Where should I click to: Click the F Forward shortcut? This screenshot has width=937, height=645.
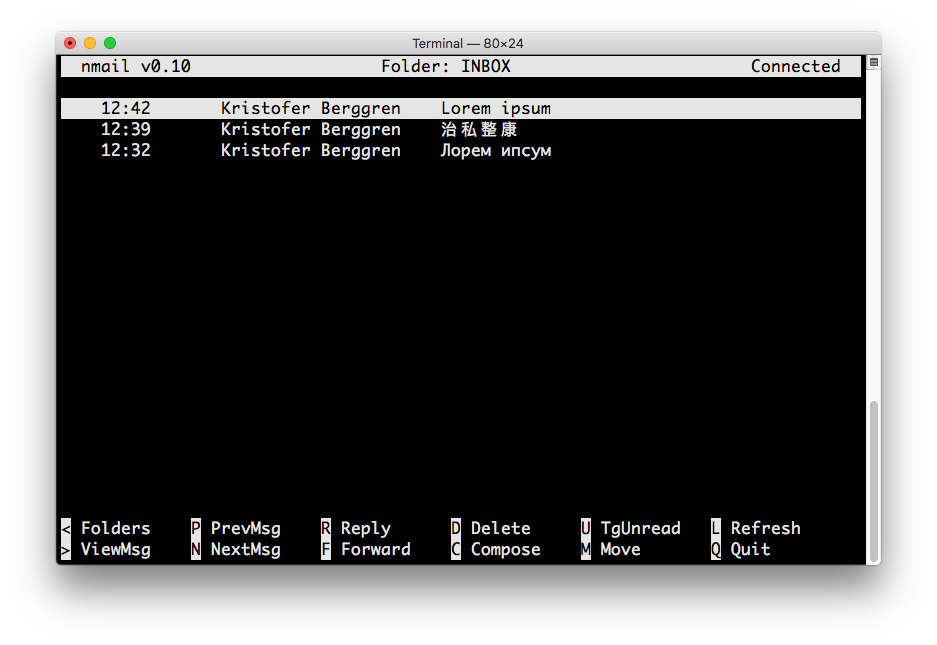pyautogui.click(x=366, y=549)
